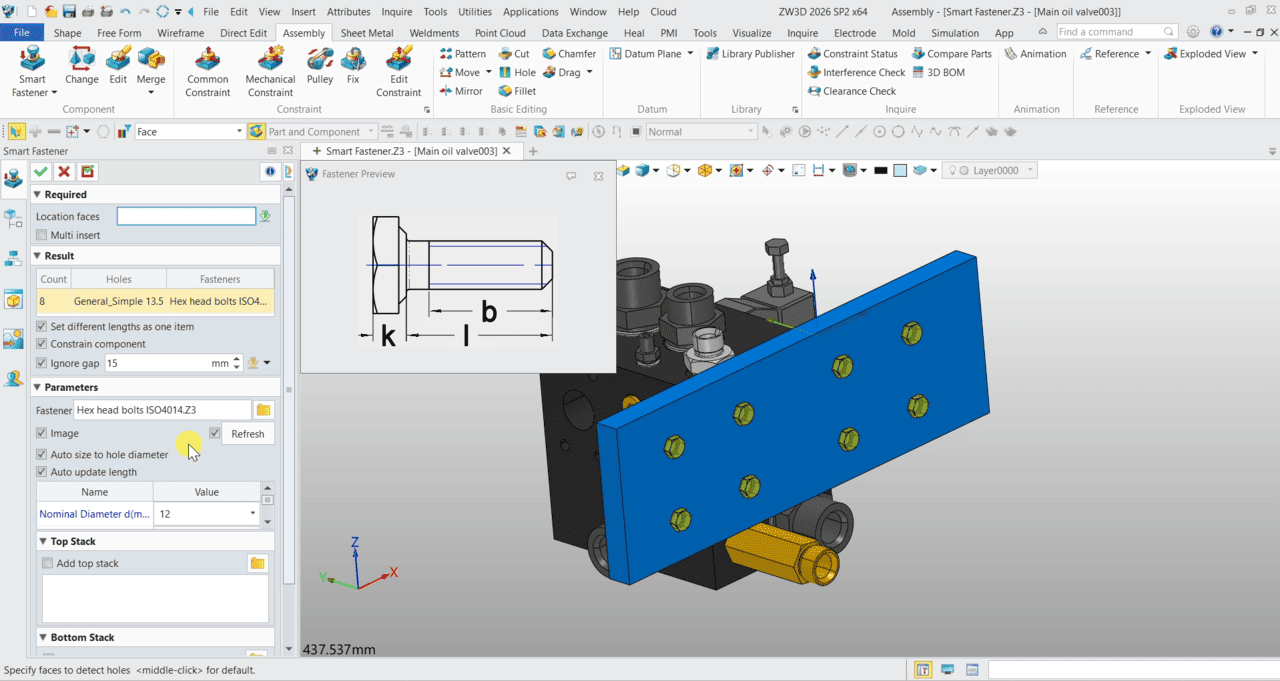Uncheck Set different lengths as one item
Viewport: 1280px width, 681px height.
tap(42, 327)
